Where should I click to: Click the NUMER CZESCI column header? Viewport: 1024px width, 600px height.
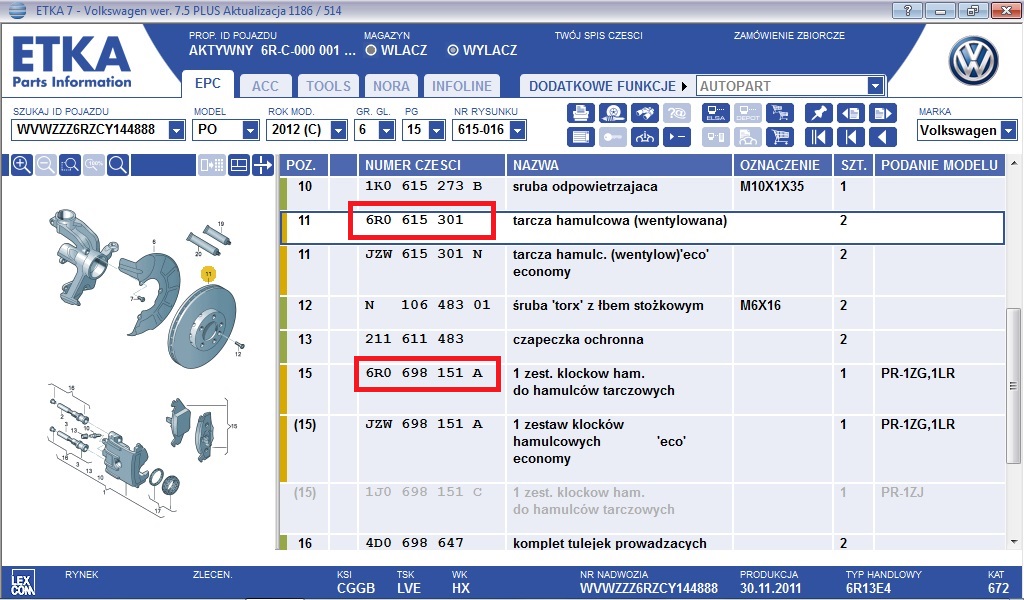pyautogui.click(x=432, y=165)
